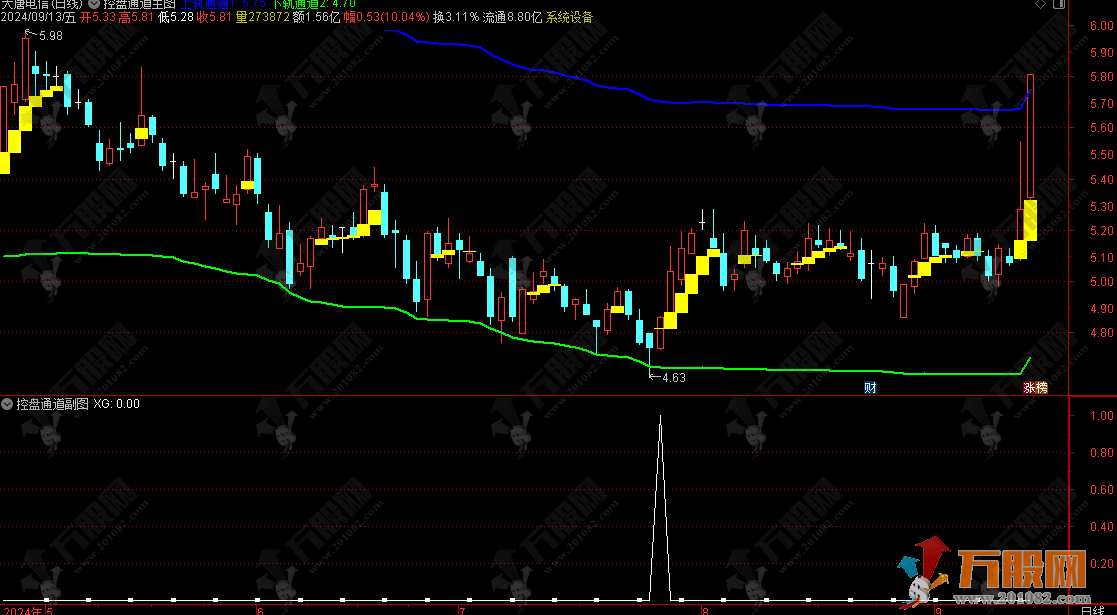1117x615 pixels.
Task: Click the 系统设备 sector label
Action: click(x=569, y=17)
